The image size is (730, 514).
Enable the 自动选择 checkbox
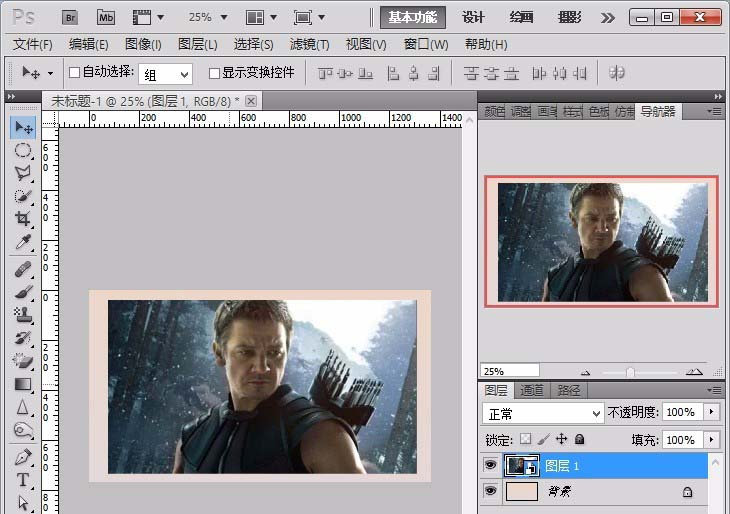pyautogui.click(x=74, y=73)
